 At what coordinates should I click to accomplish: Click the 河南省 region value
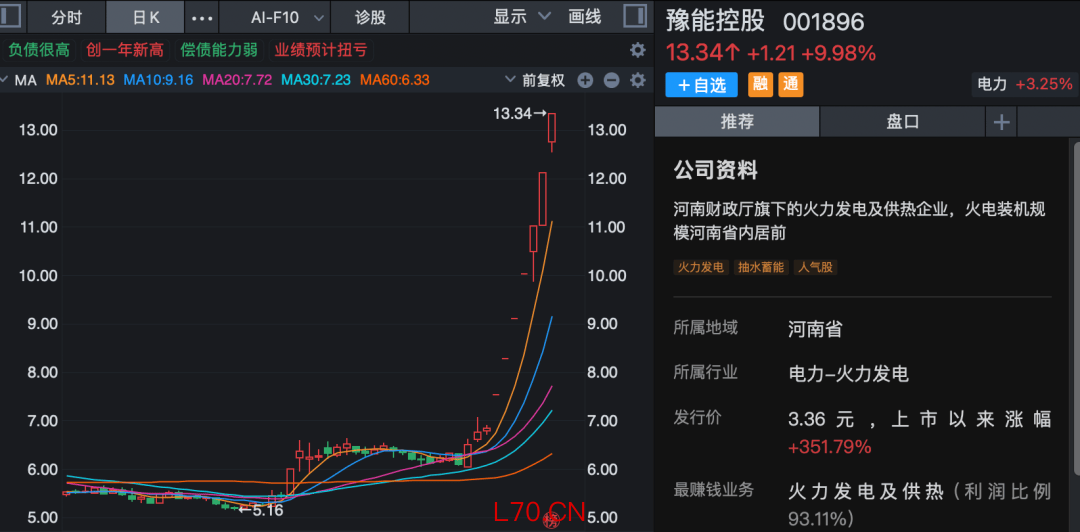click(x=816, y=329)
